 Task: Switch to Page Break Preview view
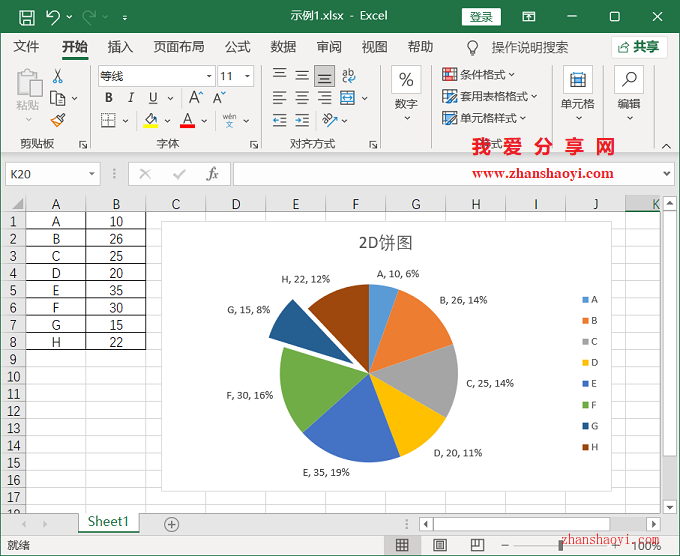pyautogui.click(x=477, y=545)
